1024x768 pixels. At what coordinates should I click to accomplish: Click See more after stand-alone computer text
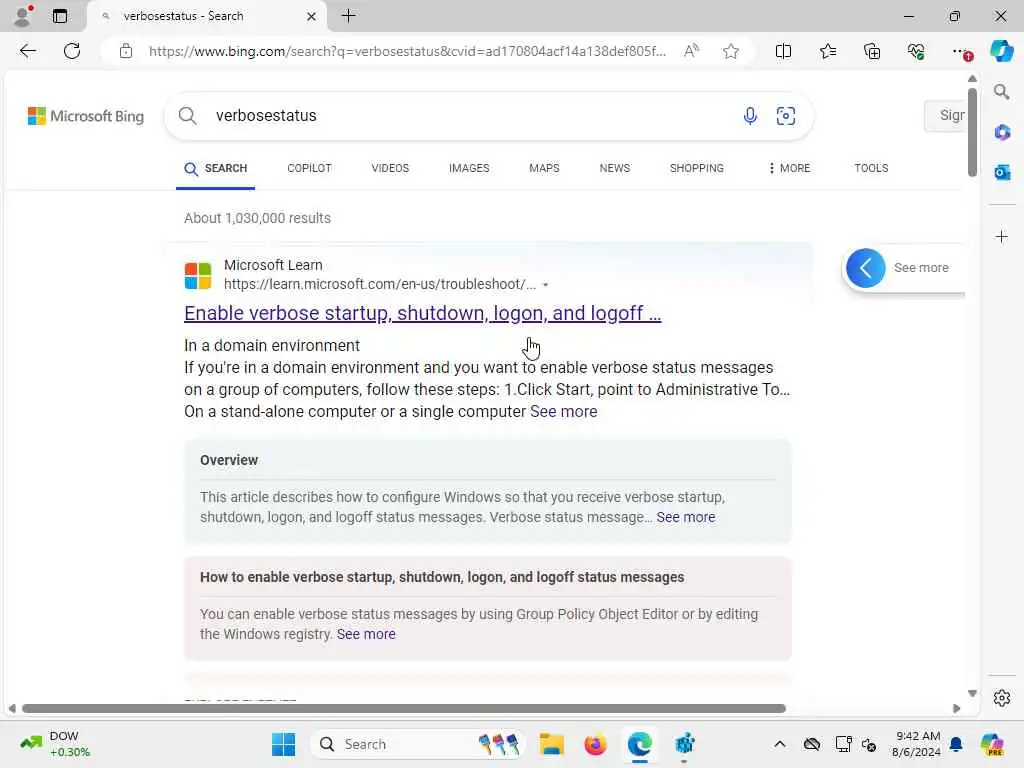pyautogui.click(x=564, y=411)
